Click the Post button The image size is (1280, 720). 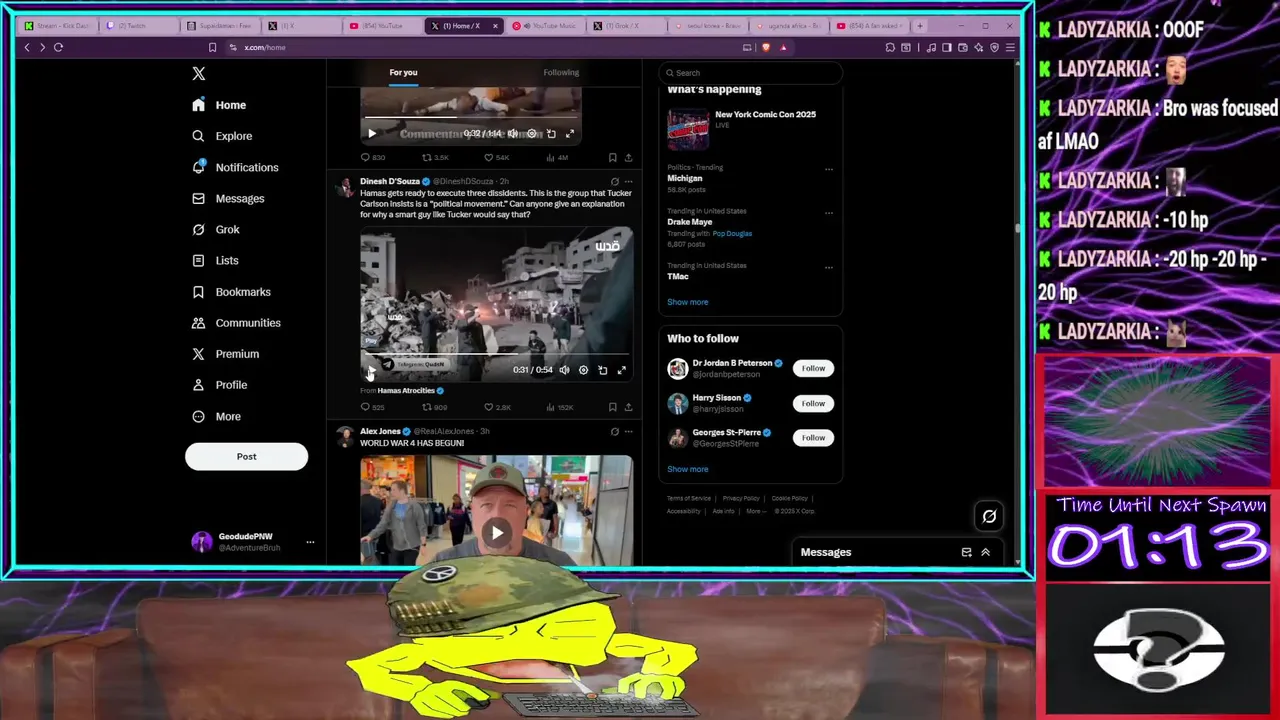[x=246, y=456]
